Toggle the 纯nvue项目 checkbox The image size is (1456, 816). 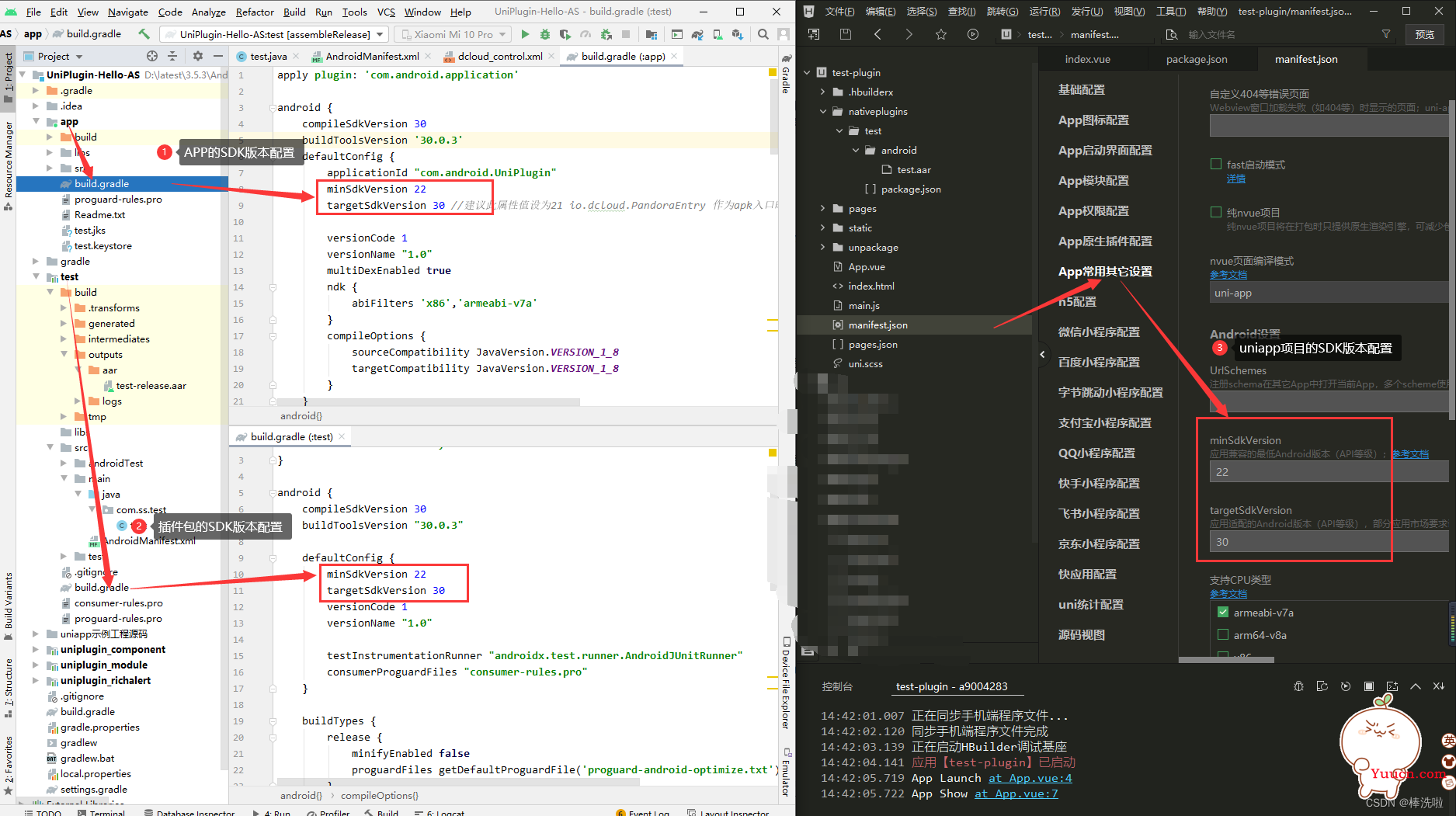(x=1216, y=212)
